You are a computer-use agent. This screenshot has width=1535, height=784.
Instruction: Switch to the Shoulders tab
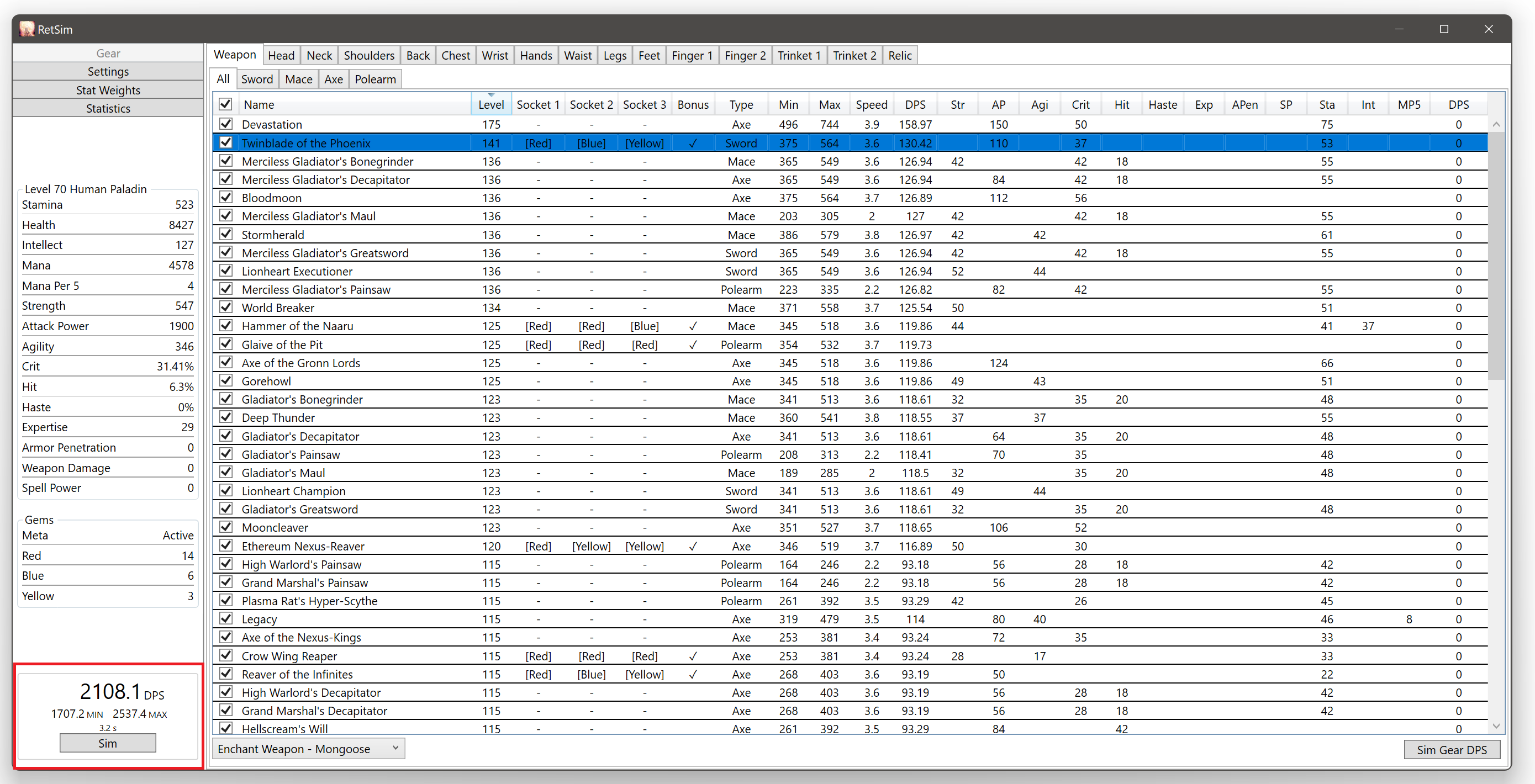point(369,55)
